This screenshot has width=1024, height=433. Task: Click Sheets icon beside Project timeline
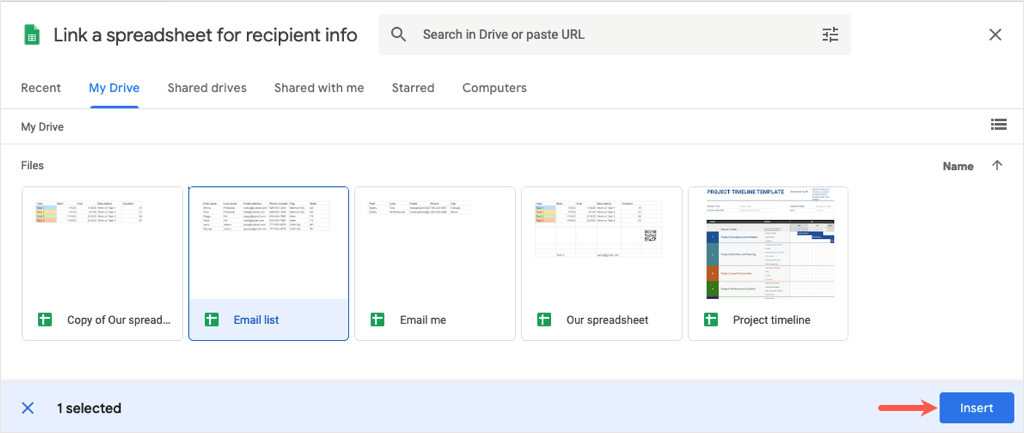(711, 320)
